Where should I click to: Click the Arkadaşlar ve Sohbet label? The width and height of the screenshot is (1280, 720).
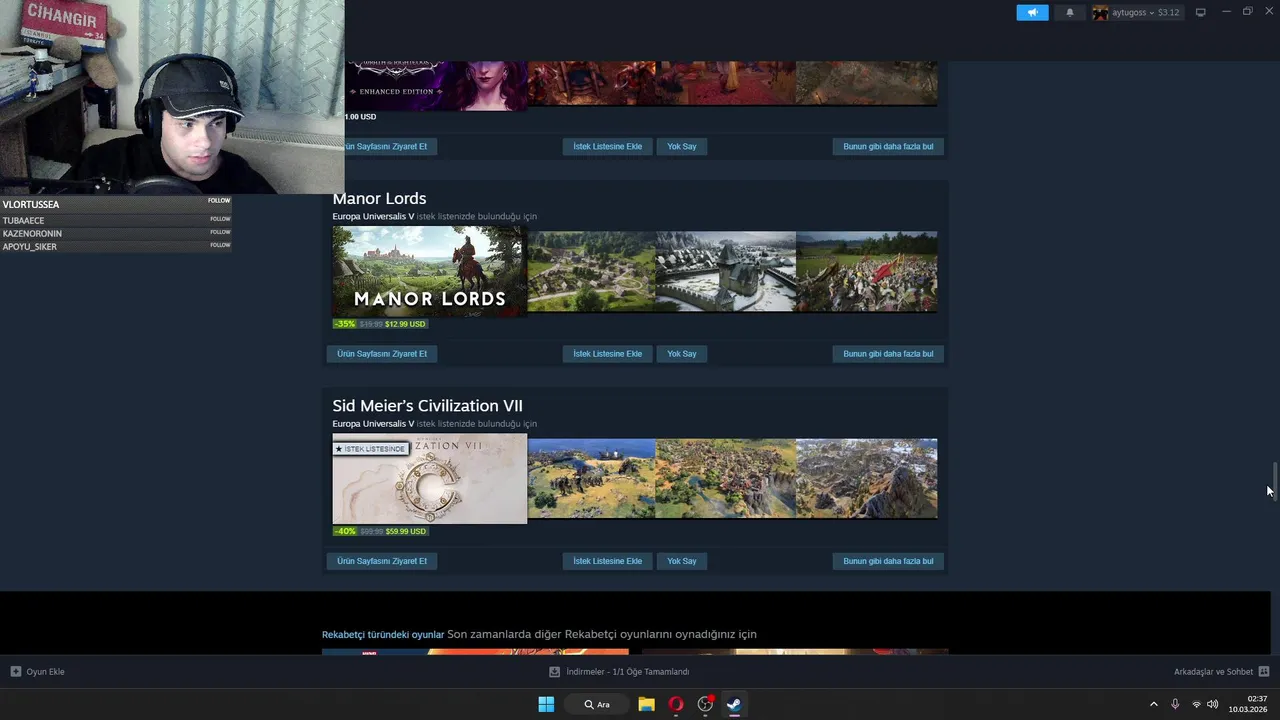coord(1214,672)
